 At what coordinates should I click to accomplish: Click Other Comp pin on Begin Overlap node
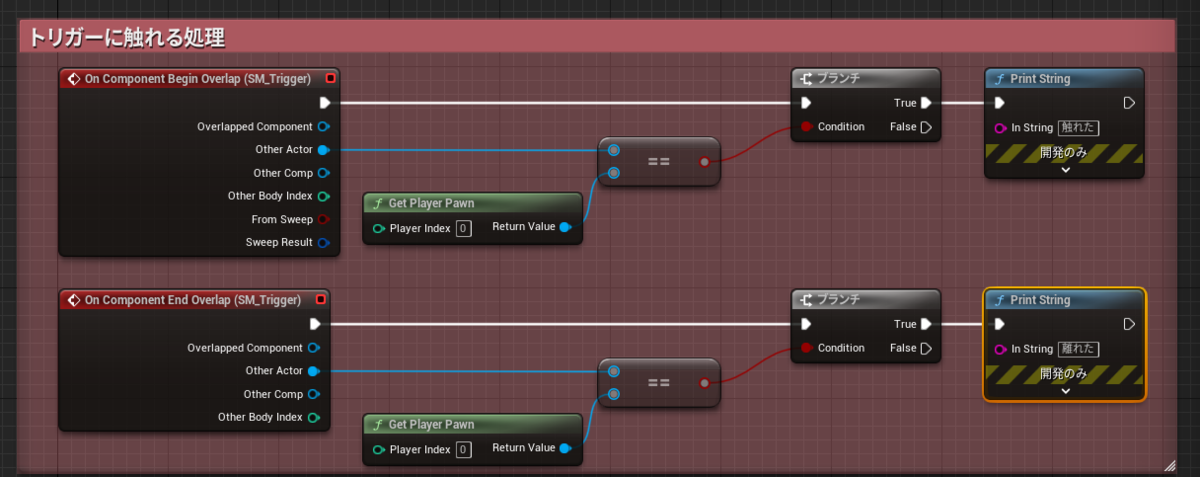[x=323, y=173]
